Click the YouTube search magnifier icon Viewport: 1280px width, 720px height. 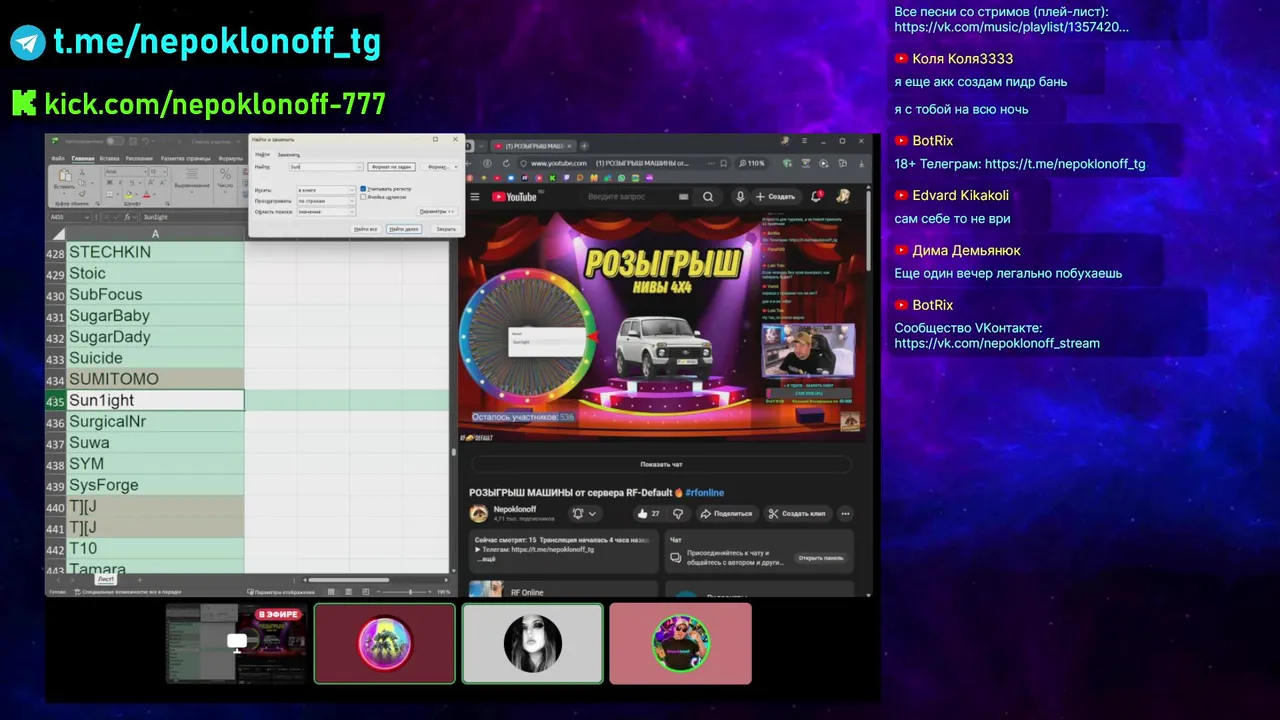[x=708, y=197]
